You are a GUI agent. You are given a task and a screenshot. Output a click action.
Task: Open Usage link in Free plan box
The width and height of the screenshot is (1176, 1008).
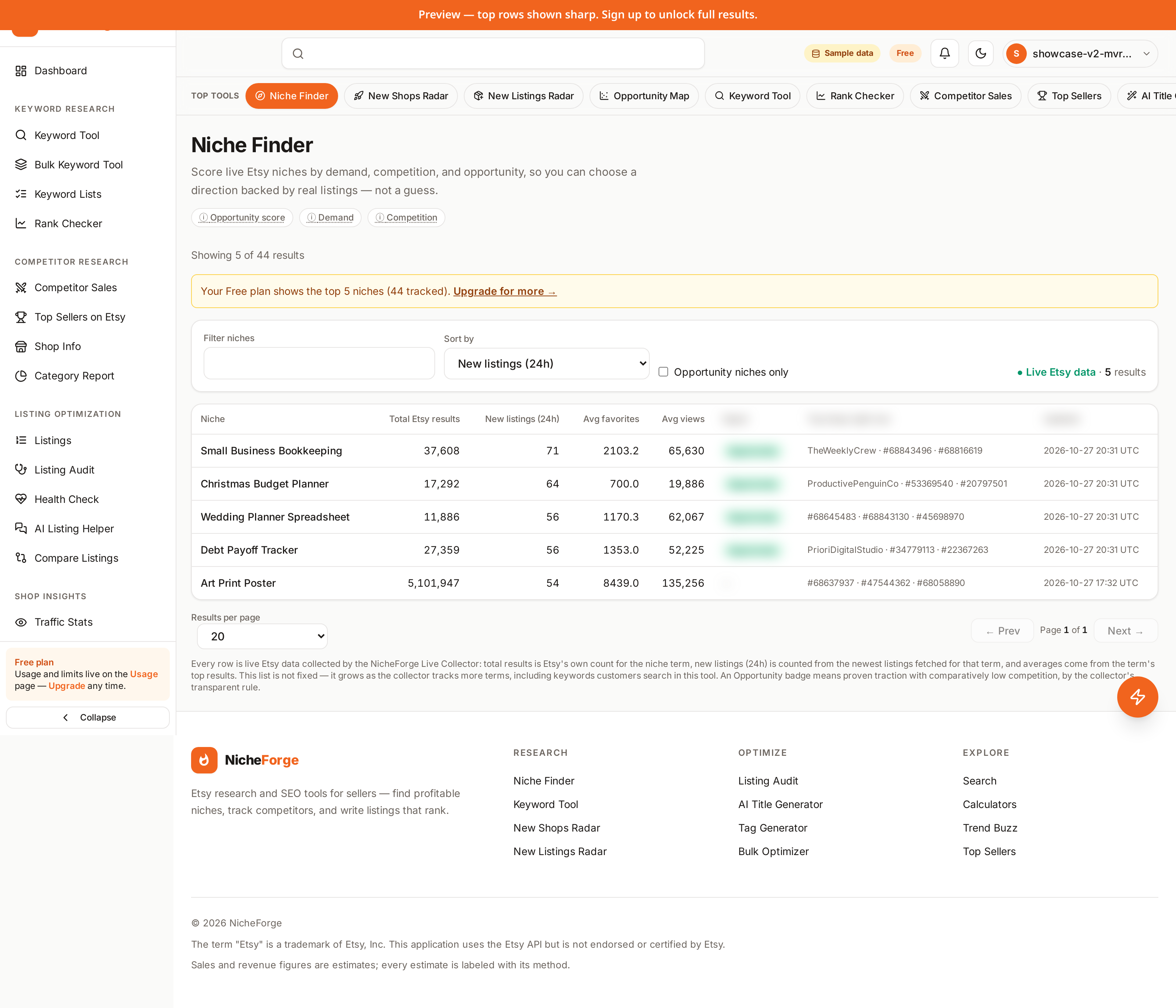144,674
